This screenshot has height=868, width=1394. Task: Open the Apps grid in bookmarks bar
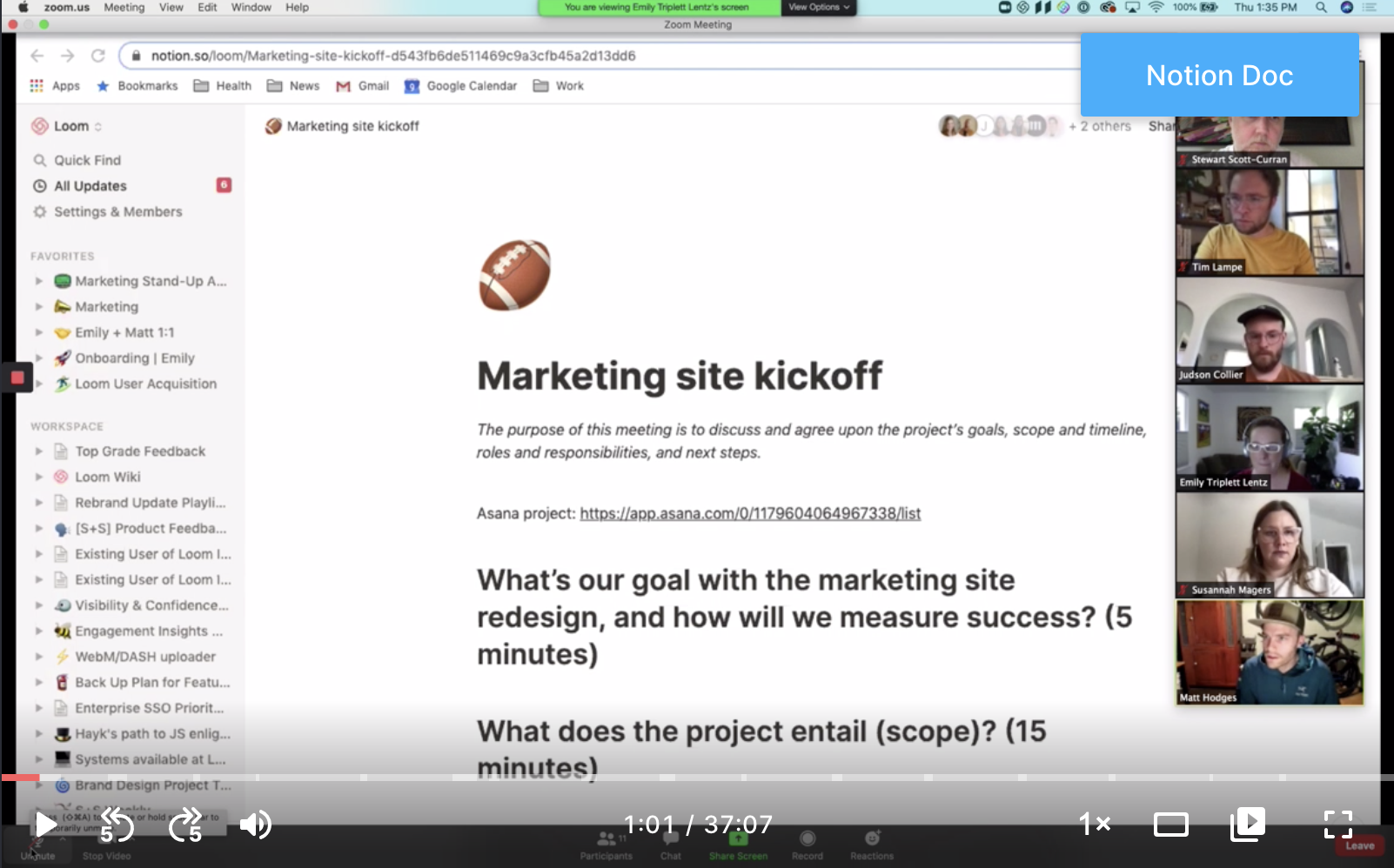click(x=55, y=85)
